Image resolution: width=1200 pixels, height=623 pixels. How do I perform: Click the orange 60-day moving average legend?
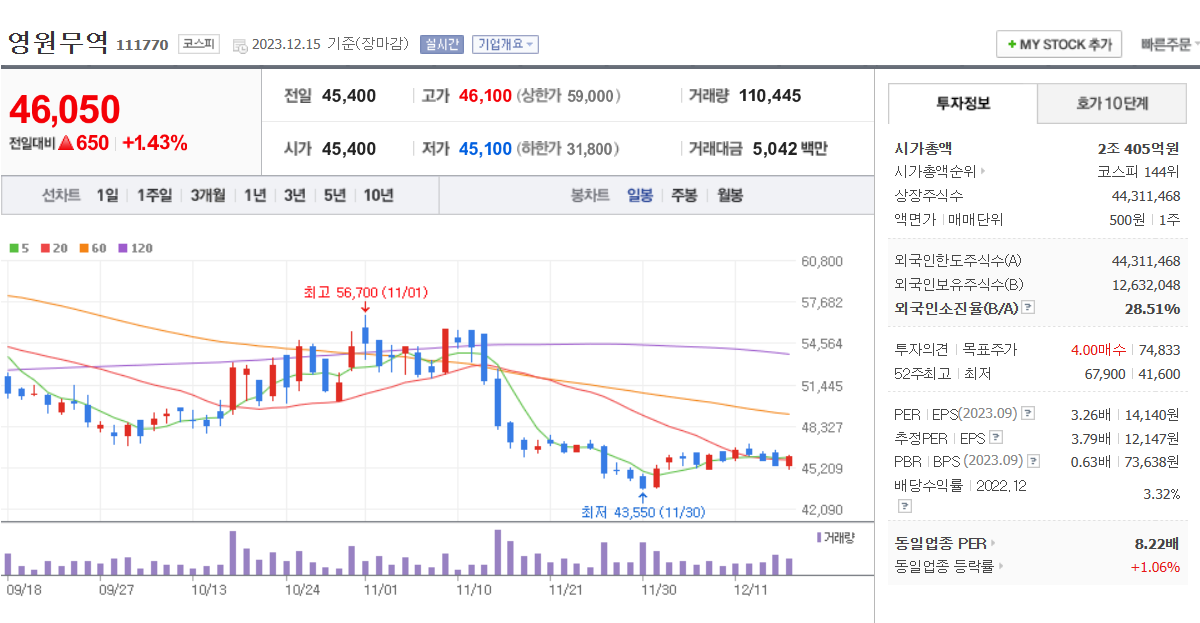pos(92,248)
